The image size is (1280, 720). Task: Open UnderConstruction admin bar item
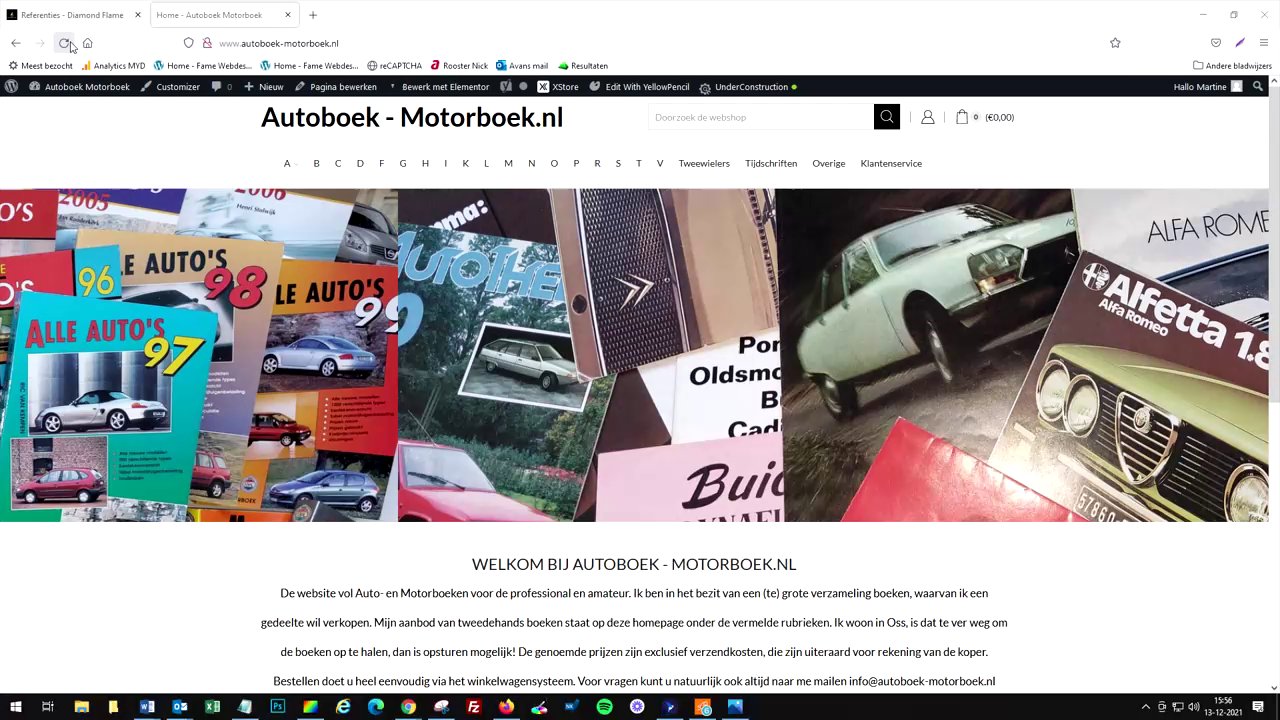(x=748, y=87)
